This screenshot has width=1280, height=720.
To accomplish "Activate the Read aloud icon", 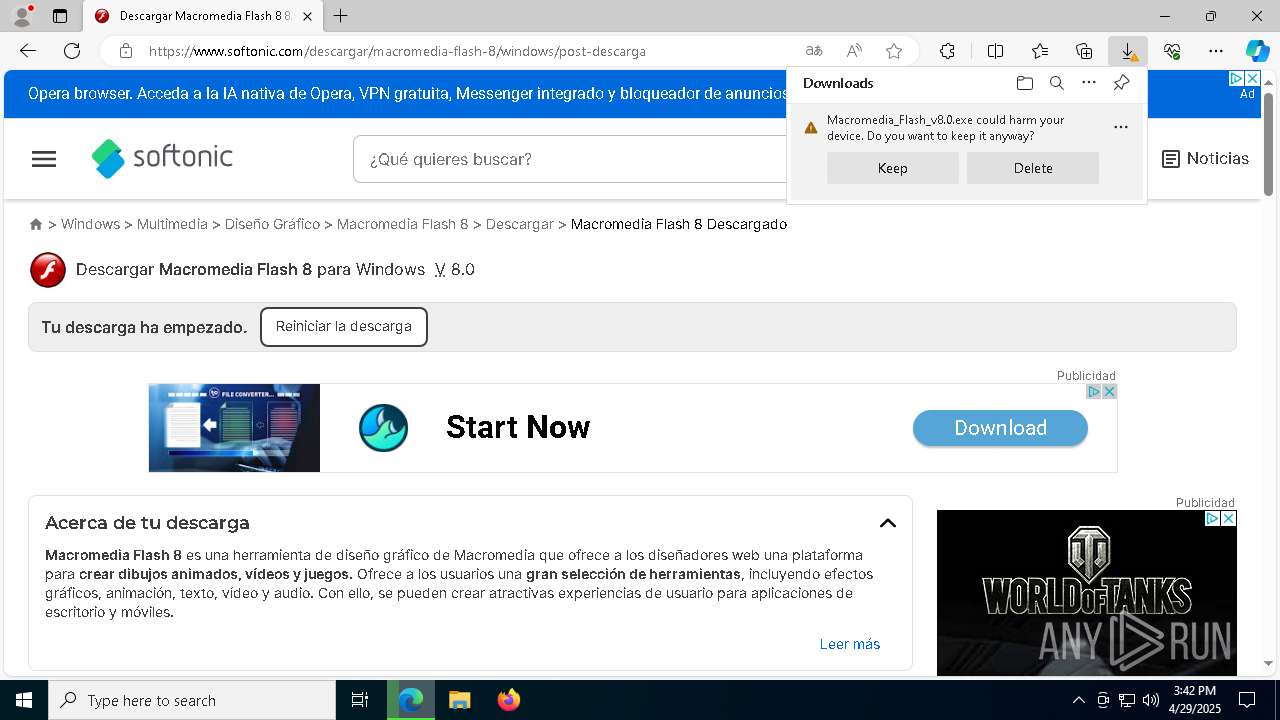I will pos(854,51).
